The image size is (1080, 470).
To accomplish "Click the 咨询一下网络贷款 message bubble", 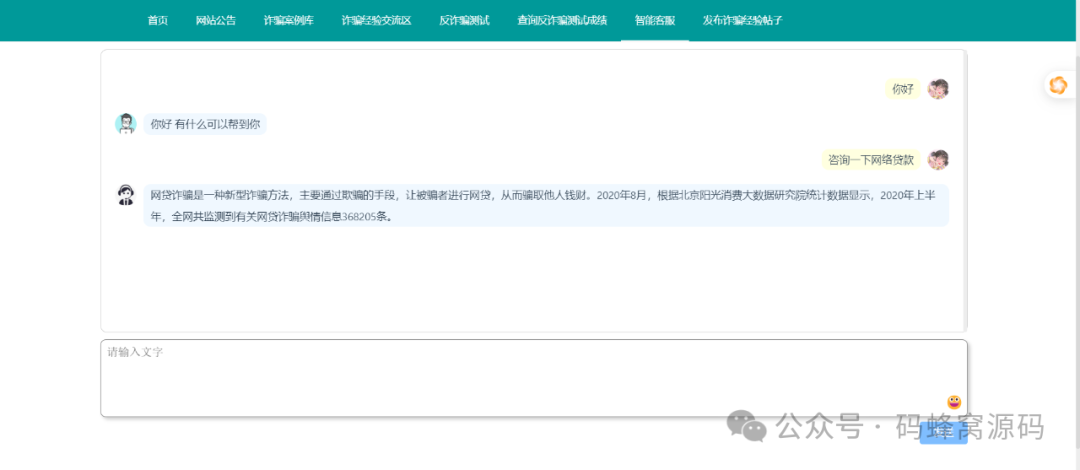I will 871,160.
